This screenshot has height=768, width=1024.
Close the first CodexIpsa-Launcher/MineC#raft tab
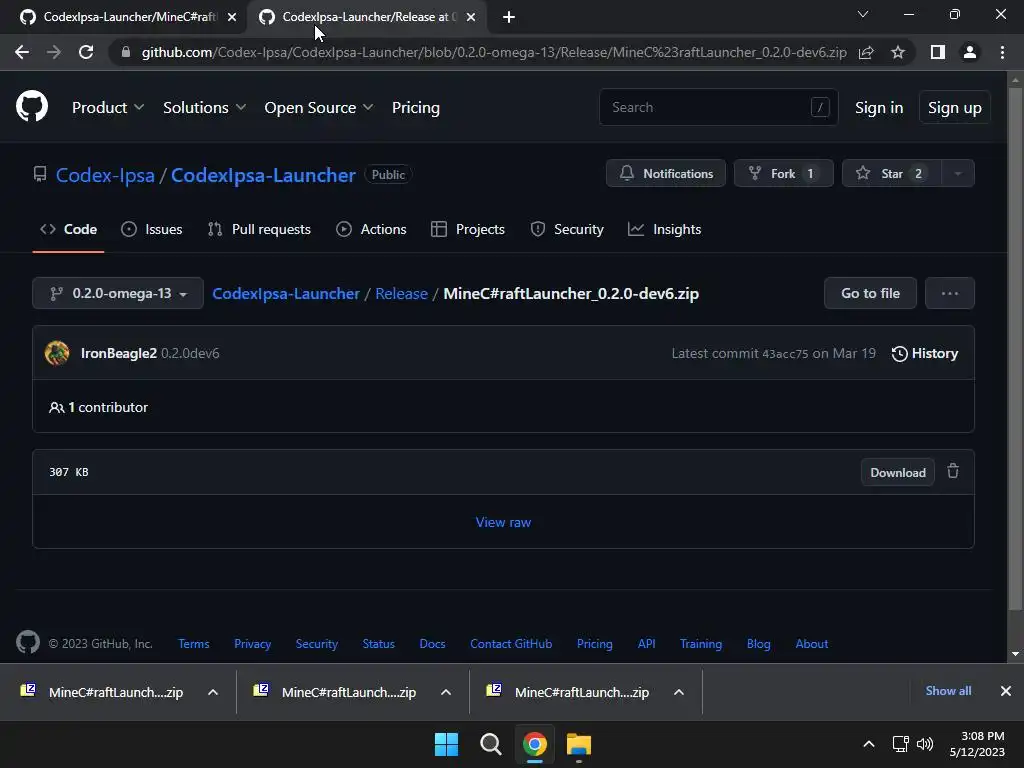(232, 17)
